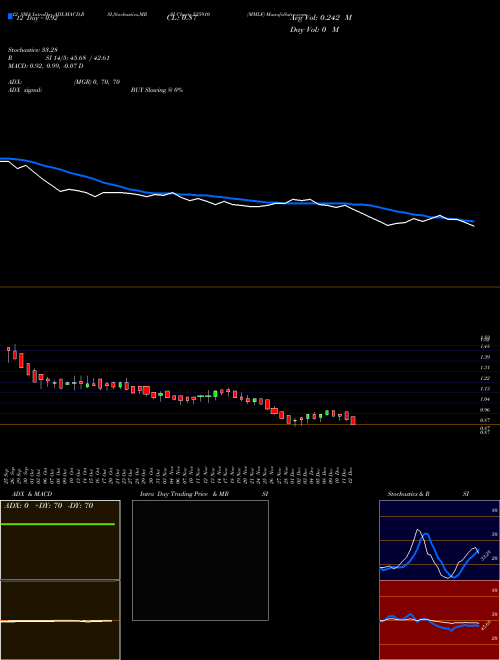Click the 1.04 price axis label
500x660 pixels.
click(x=485, y=399)
